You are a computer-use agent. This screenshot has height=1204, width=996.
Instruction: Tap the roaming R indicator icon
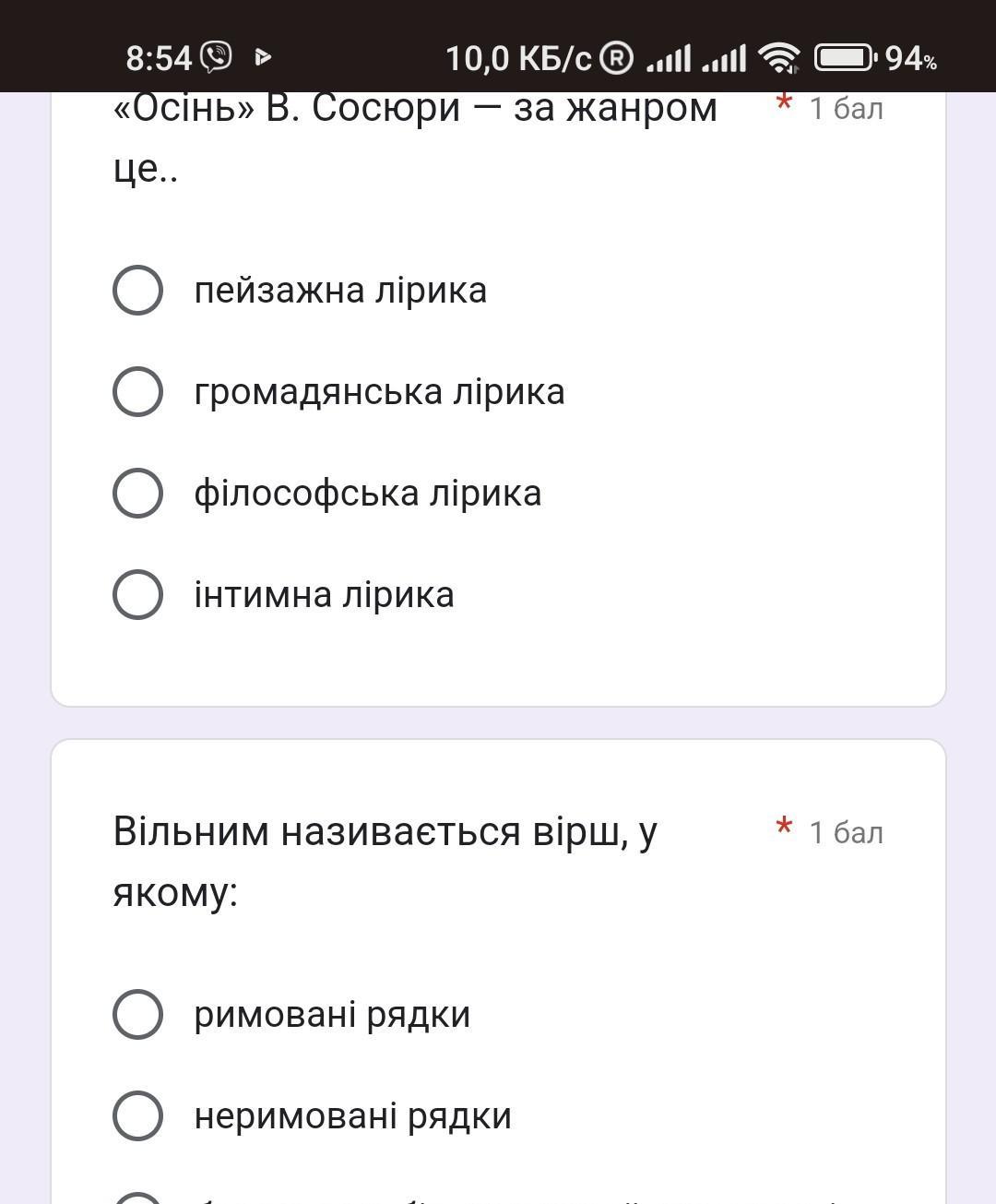coord(616,58)
